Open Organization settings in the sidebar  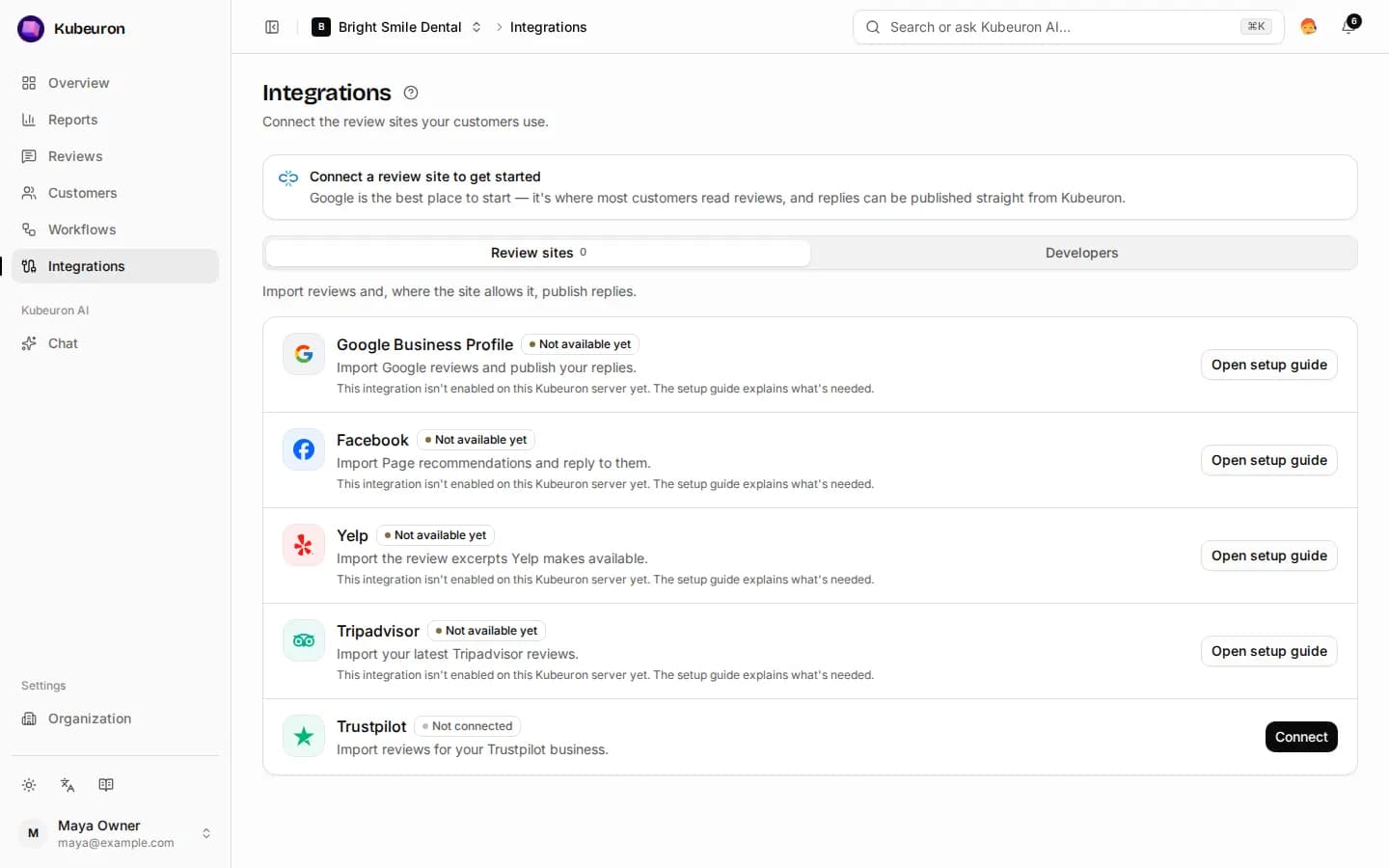pyautogui.click(x=116, y=719)
